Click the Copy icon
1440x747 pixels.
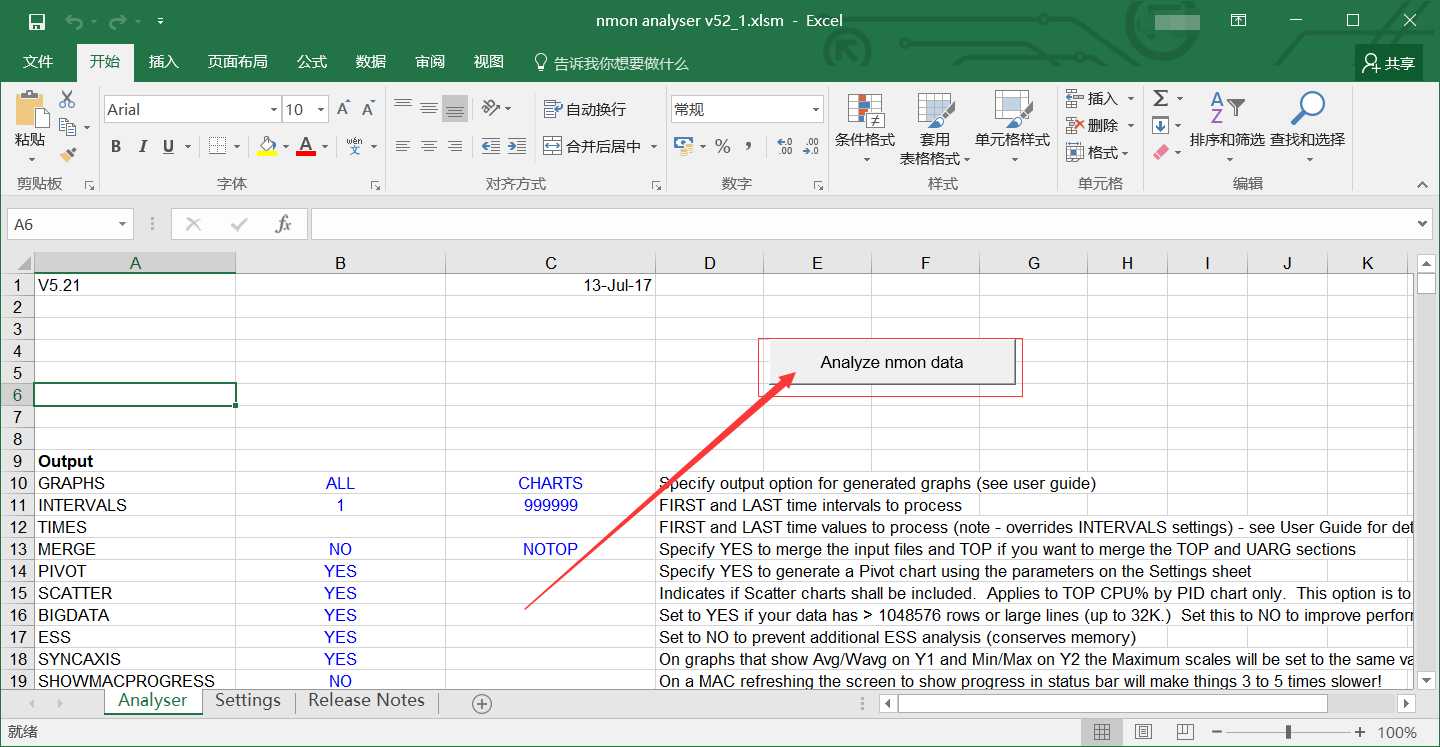point(67,127)
